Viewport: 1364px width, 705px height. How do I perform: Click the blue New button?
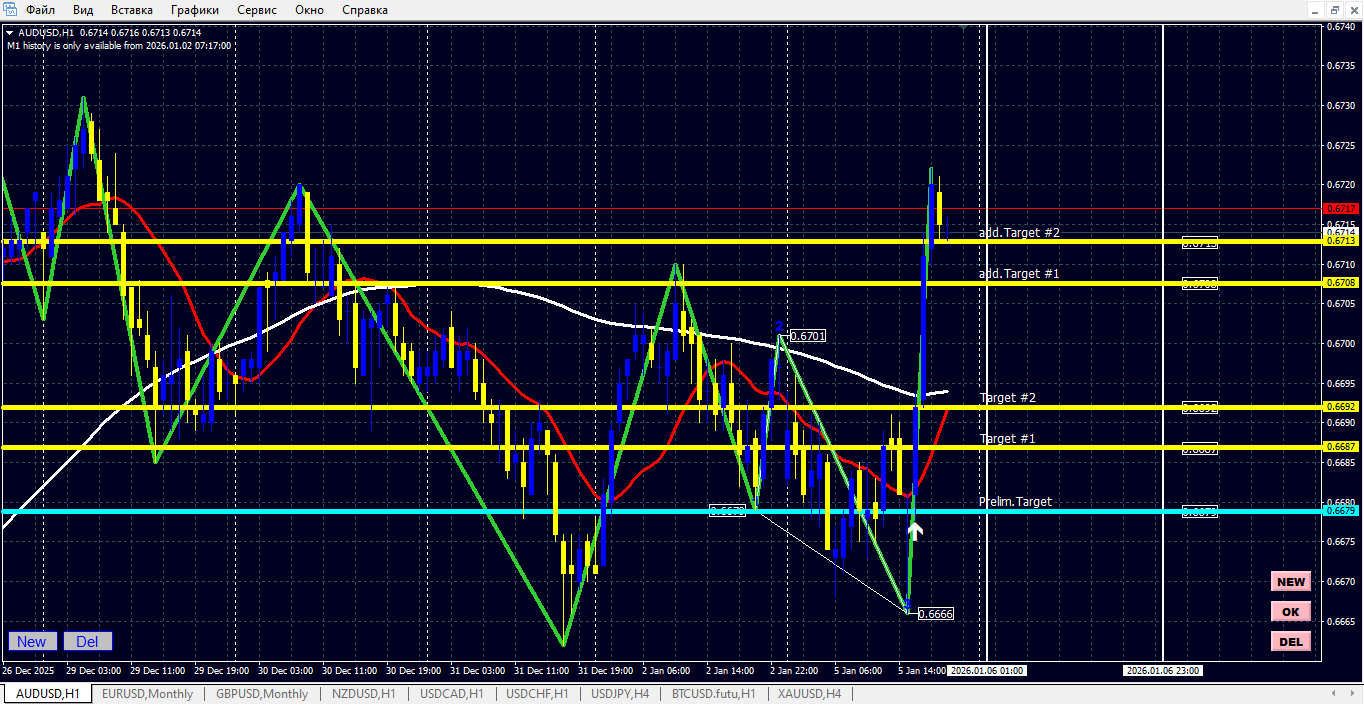coord(31,642)
